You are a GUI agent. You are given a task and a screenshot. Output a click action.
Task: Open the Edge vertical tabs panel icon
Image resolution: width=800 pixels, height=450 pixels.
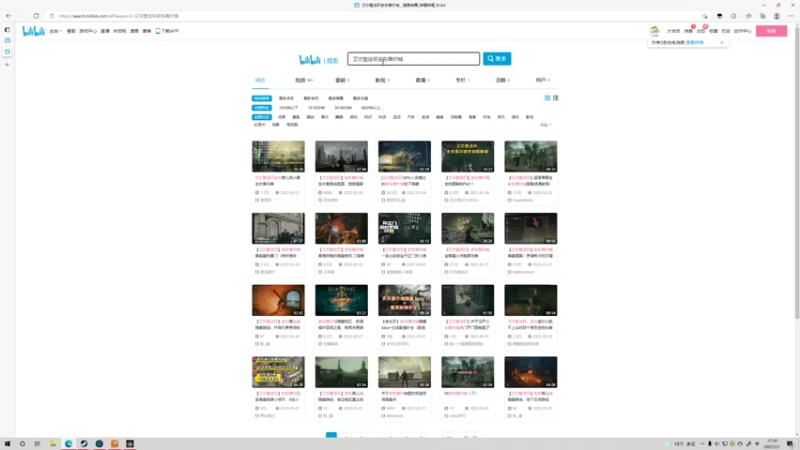pos(7,30)
